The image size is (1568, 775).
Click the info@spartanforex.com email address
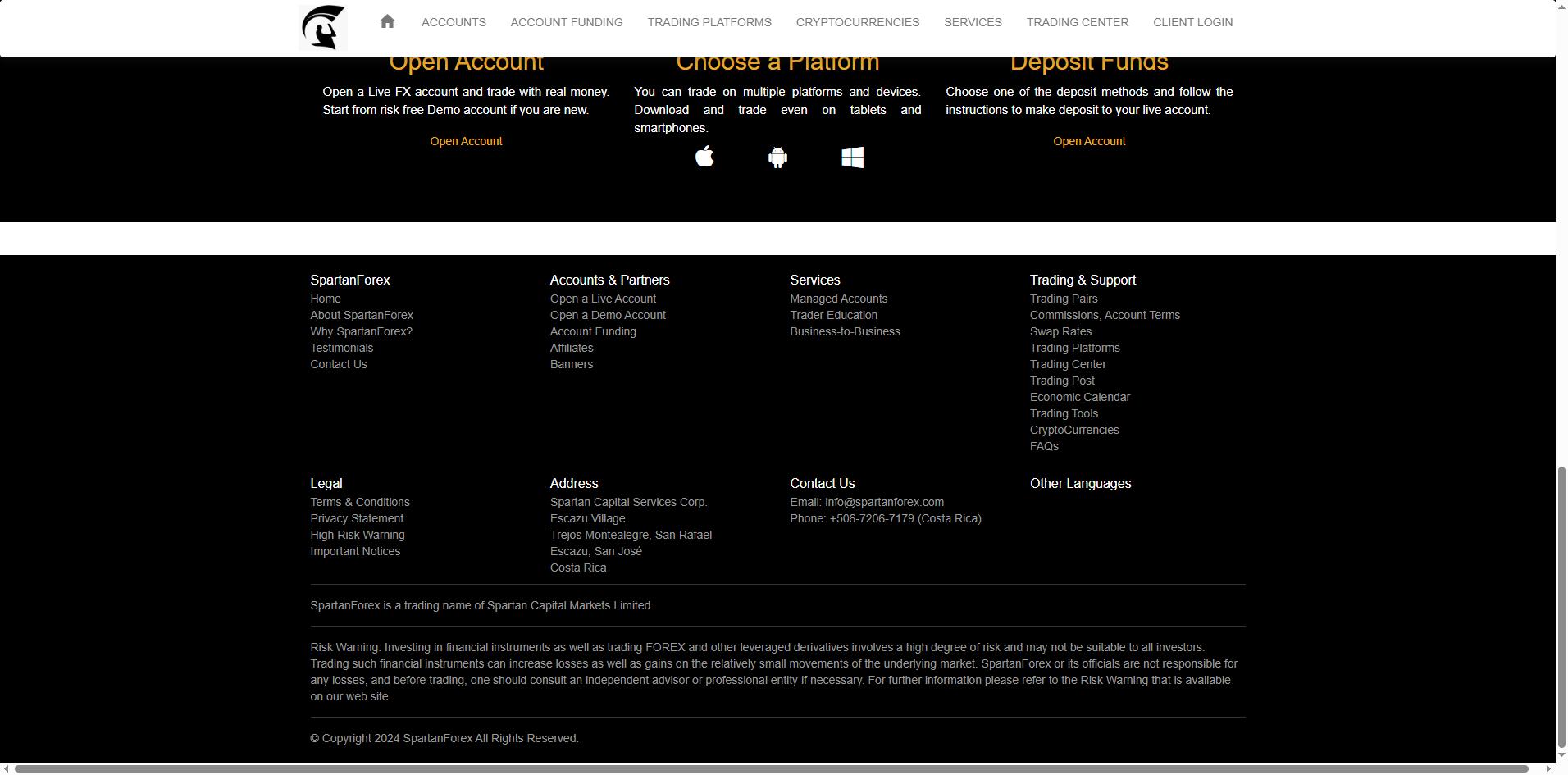tap(883, 502)
